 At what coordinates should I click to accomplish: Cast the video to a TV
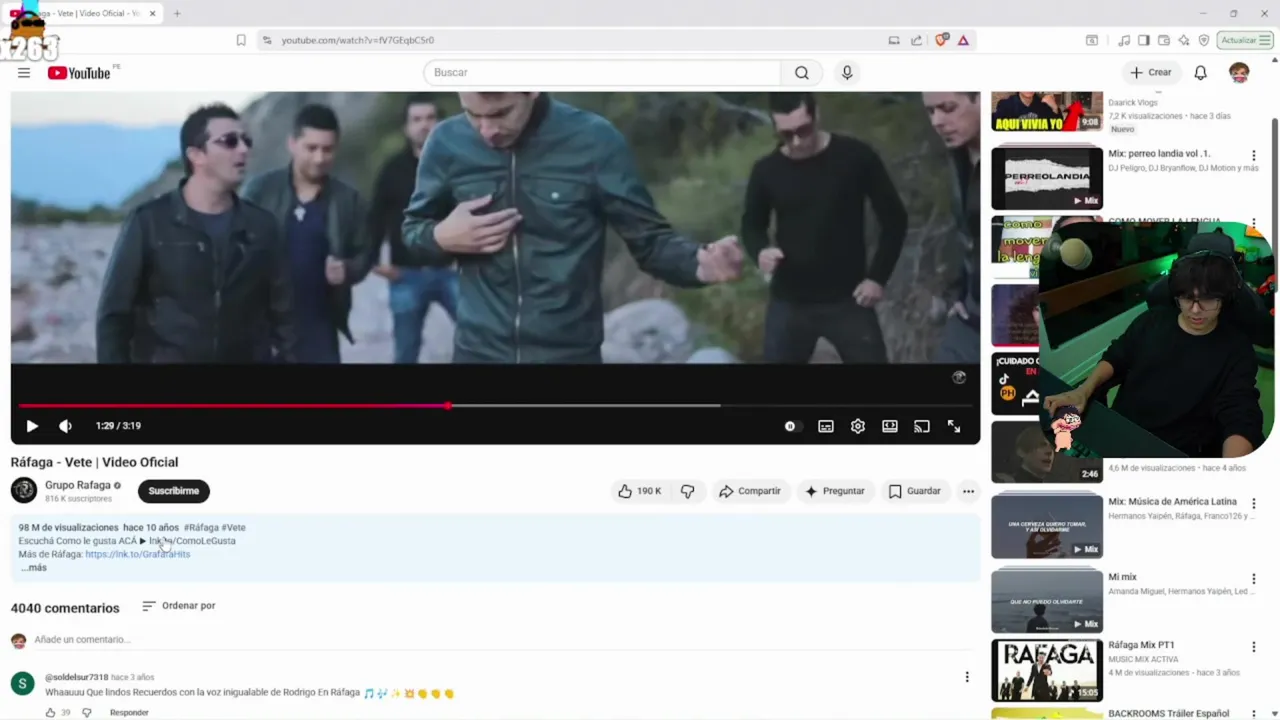[x=922, y=426]
